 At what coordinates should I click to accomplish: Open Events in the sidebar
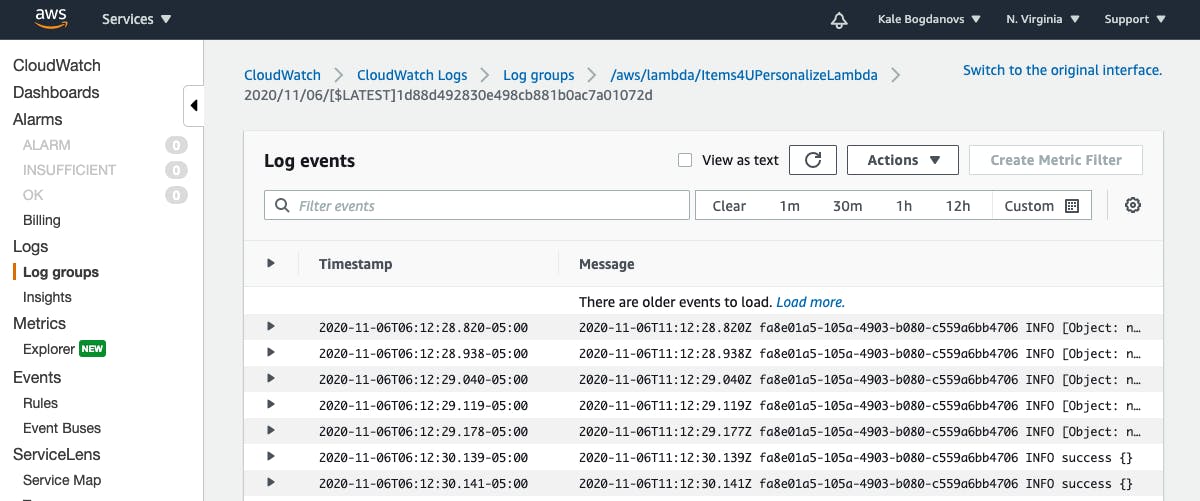(37, 378)
